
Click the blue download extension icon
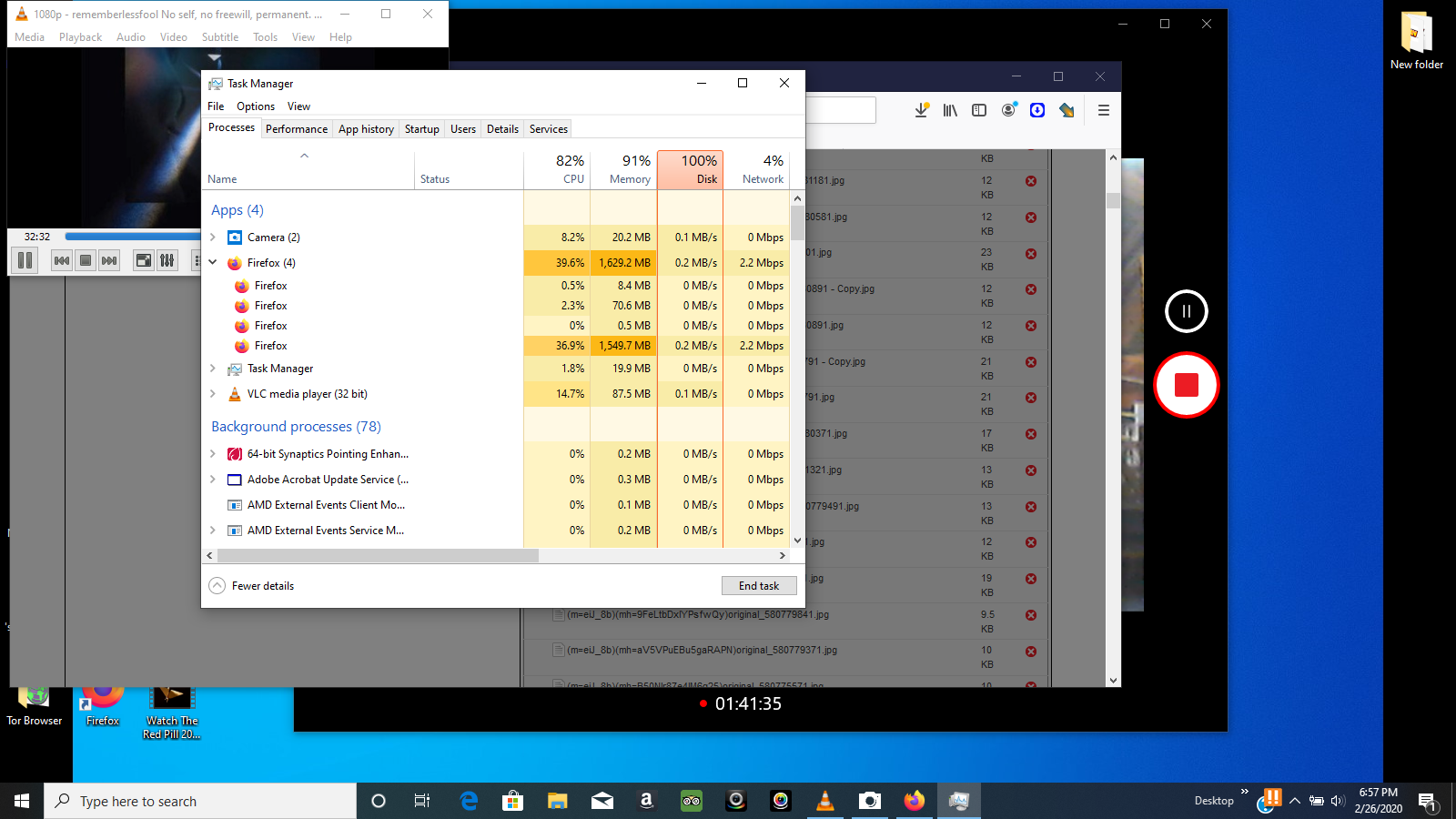1037,110
